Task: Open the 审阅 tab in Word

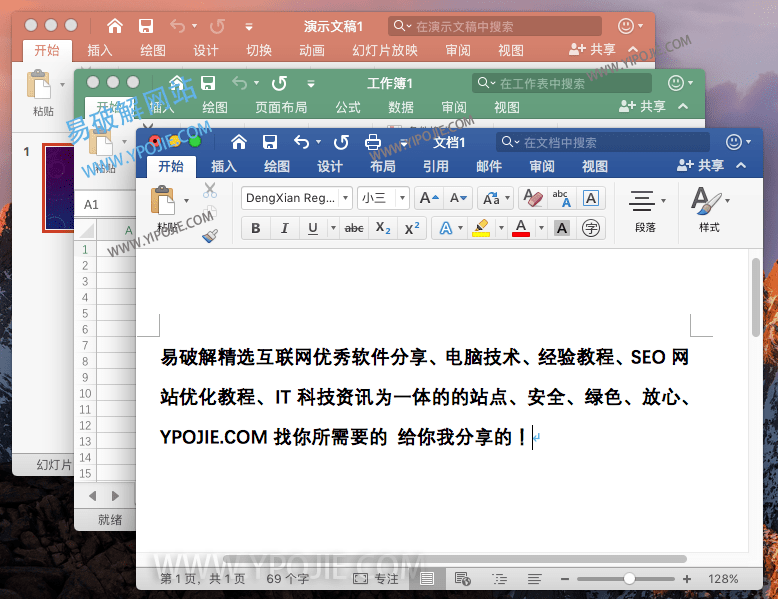Action: coord(542,166)
